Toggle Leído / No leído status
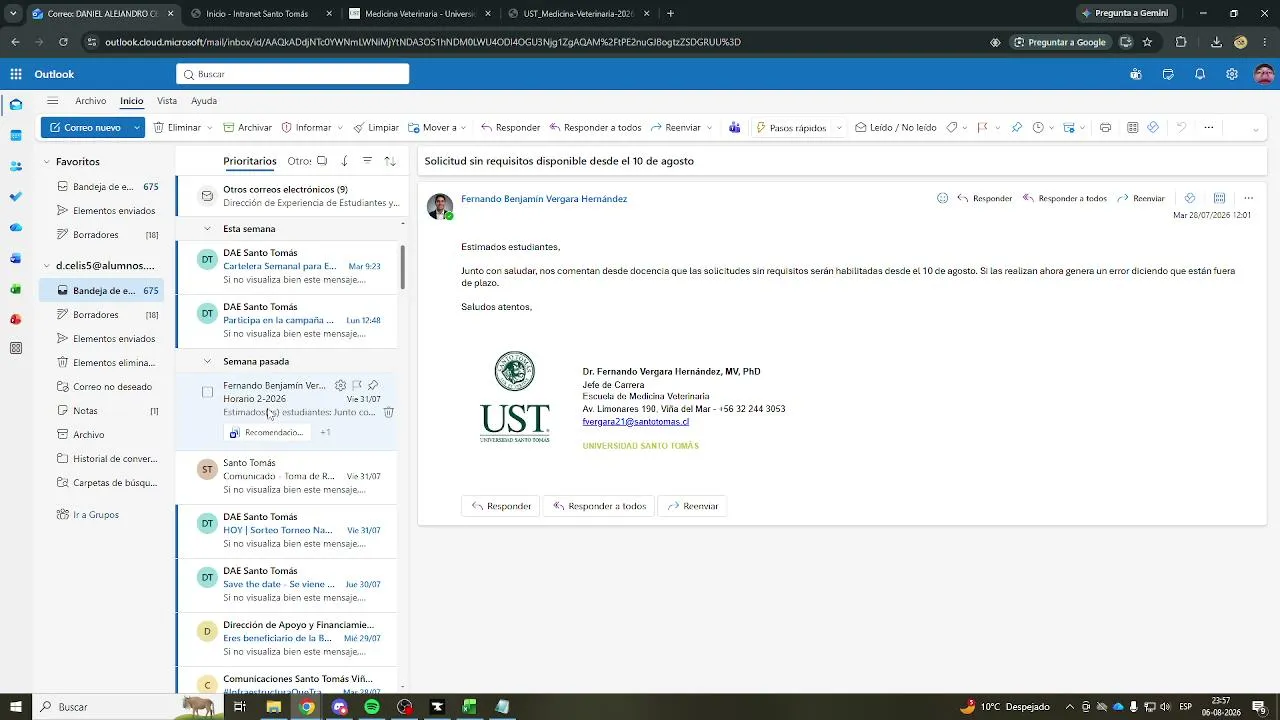Screen dimensions: 1280x720 895,128
